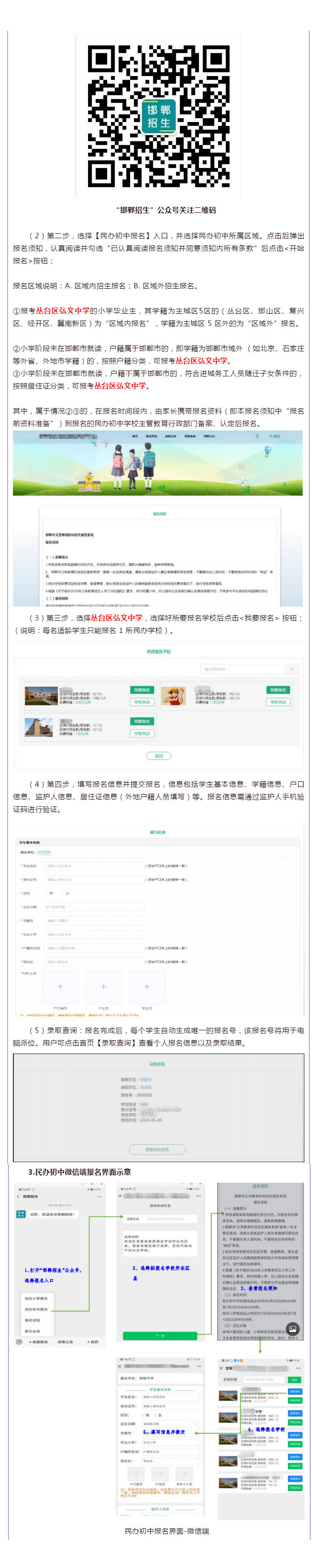Image resolution: width=312 pixels, height=1568 pixels.
Task: Open the 出生日期 date picker
Action: point(94,907)
